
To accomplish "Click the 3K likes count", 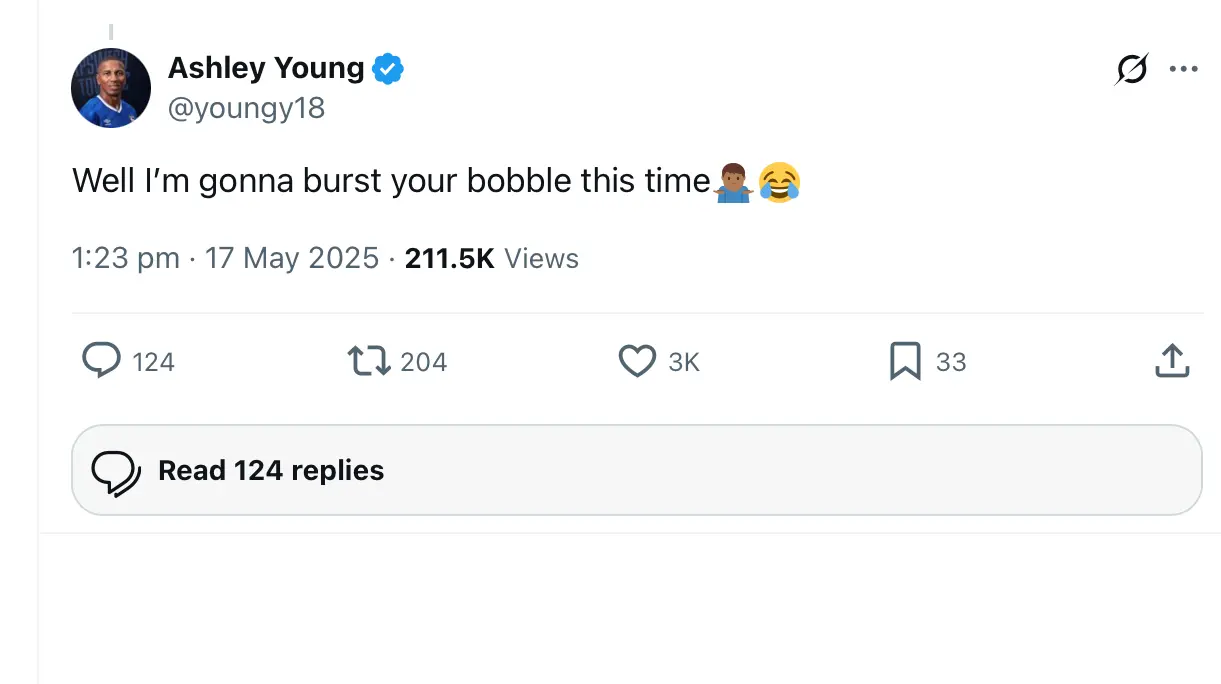I will coord(684,362).
